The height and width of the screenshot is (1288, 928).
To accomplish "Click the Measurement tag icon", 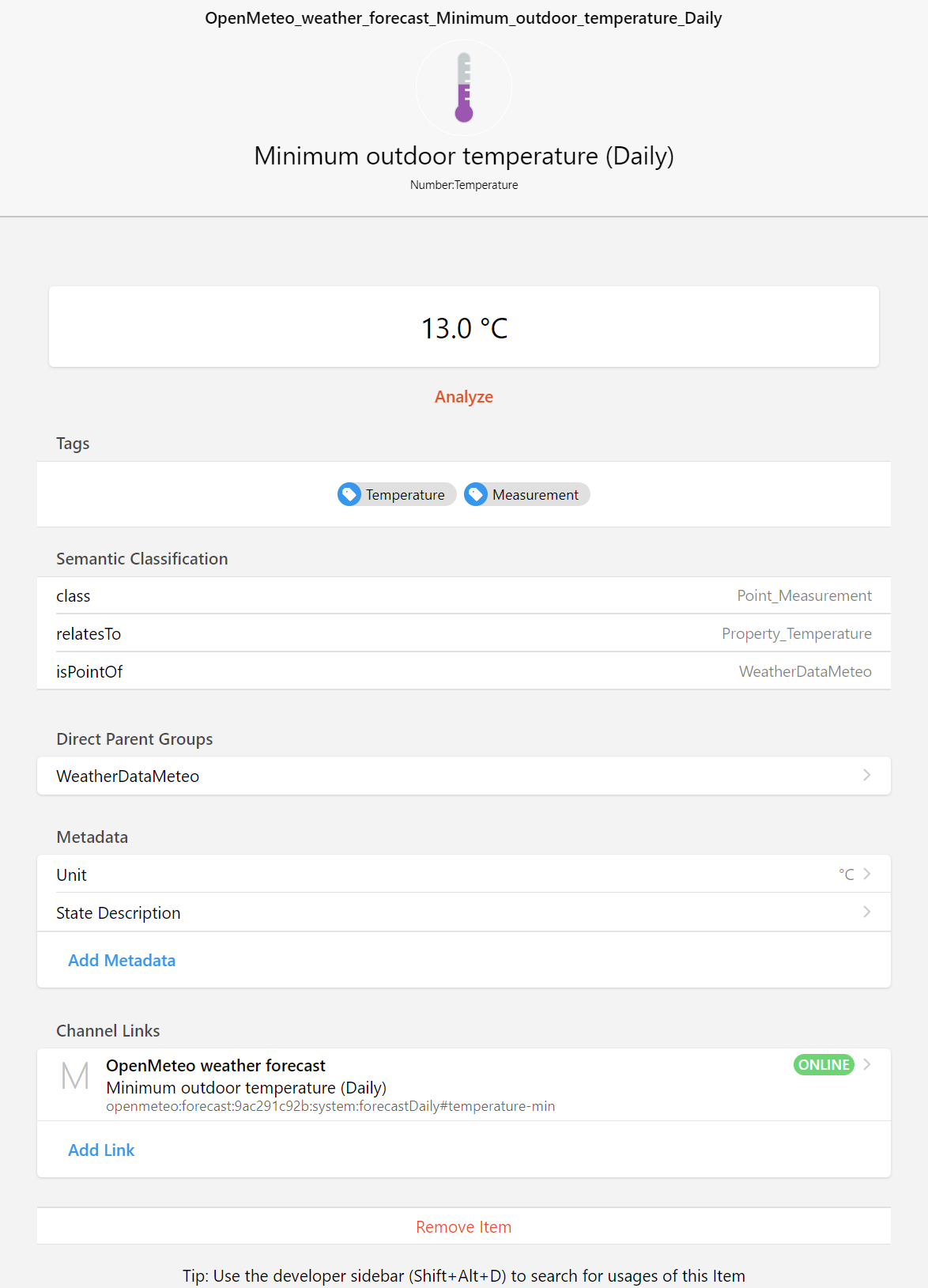I will 476,494.
